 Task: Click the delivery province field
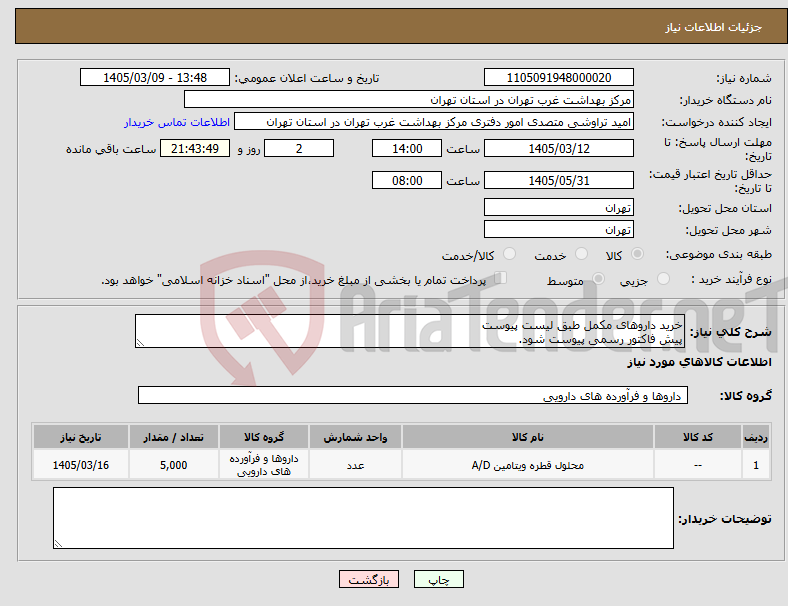point(559,207)
